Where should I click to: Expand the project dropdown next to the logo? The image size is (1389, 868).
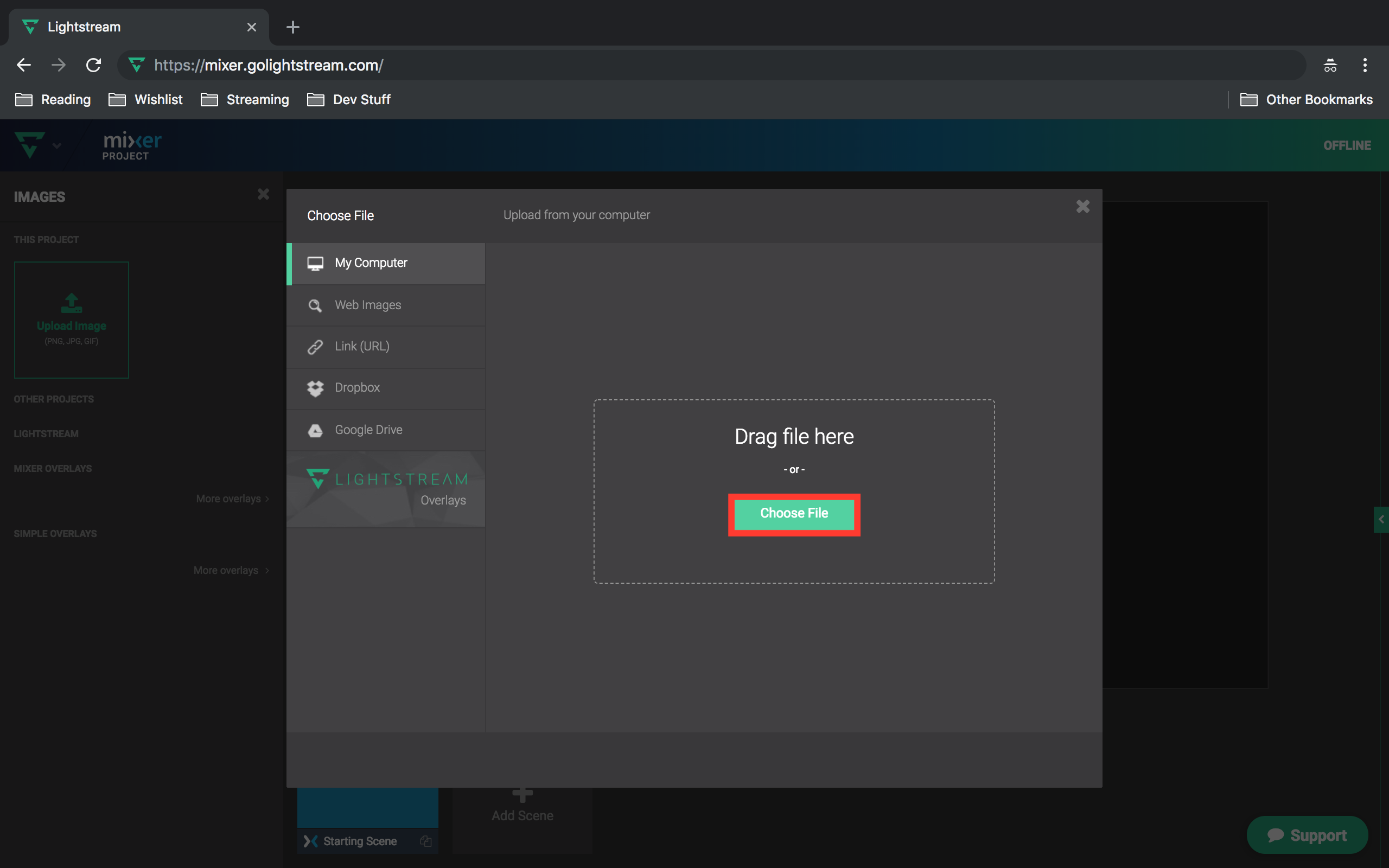[x=57, y=145]
